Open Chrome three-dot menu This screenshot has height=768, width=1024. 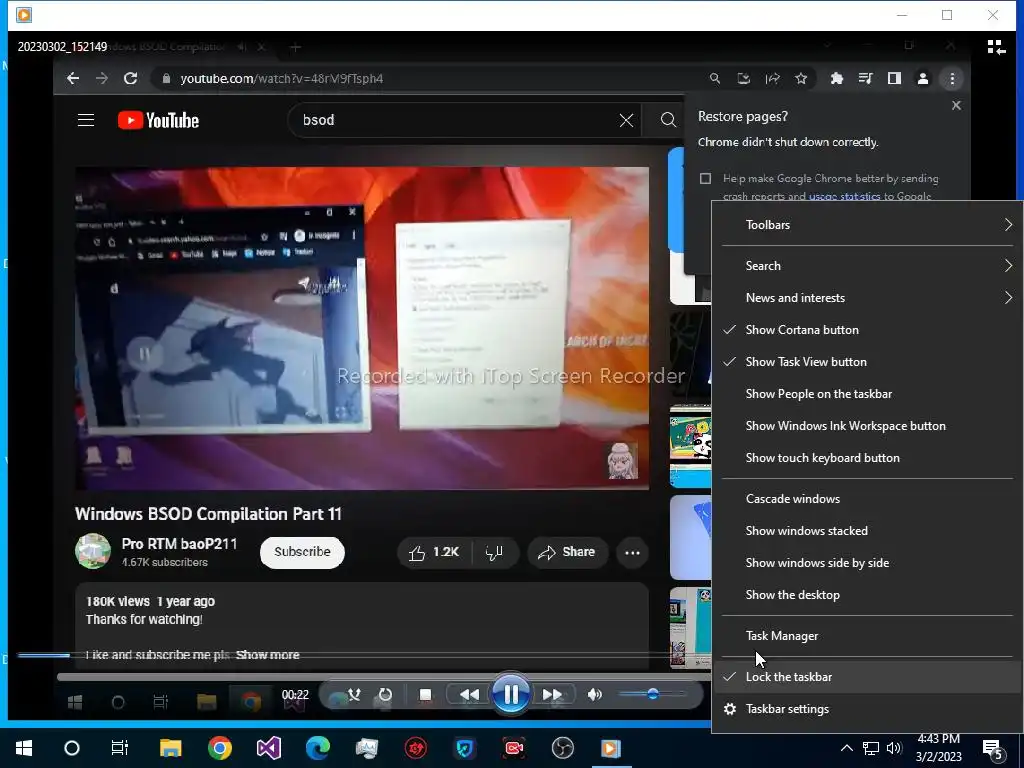[952, 78]
